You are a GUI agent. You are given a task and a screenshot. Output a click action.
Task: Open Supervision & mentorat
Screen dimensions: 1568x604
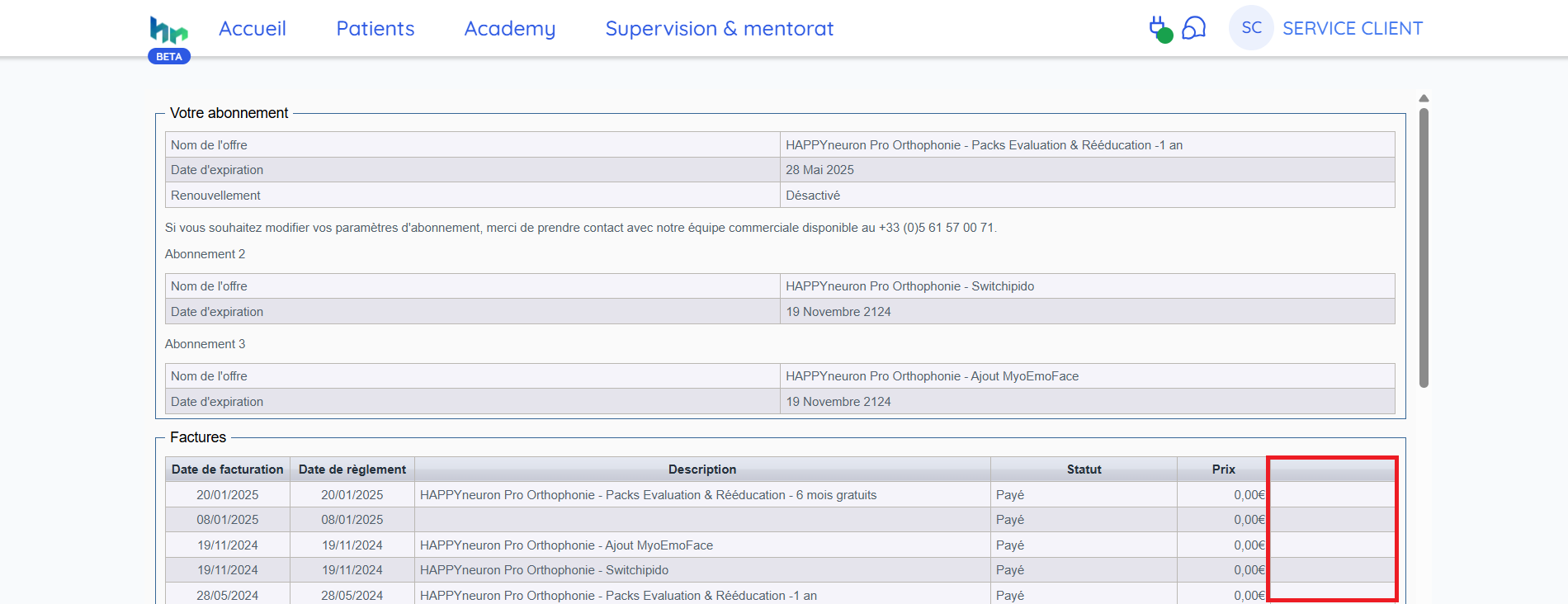click(x=720, y=29)
